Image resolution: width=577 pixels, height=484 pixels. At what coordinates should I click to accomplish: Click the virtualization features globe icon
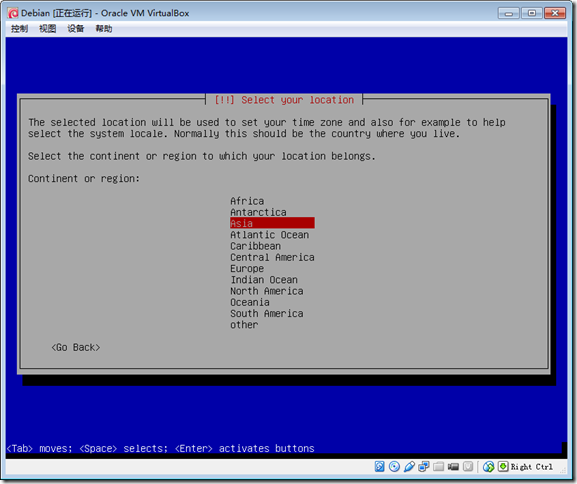click(488, 467)
